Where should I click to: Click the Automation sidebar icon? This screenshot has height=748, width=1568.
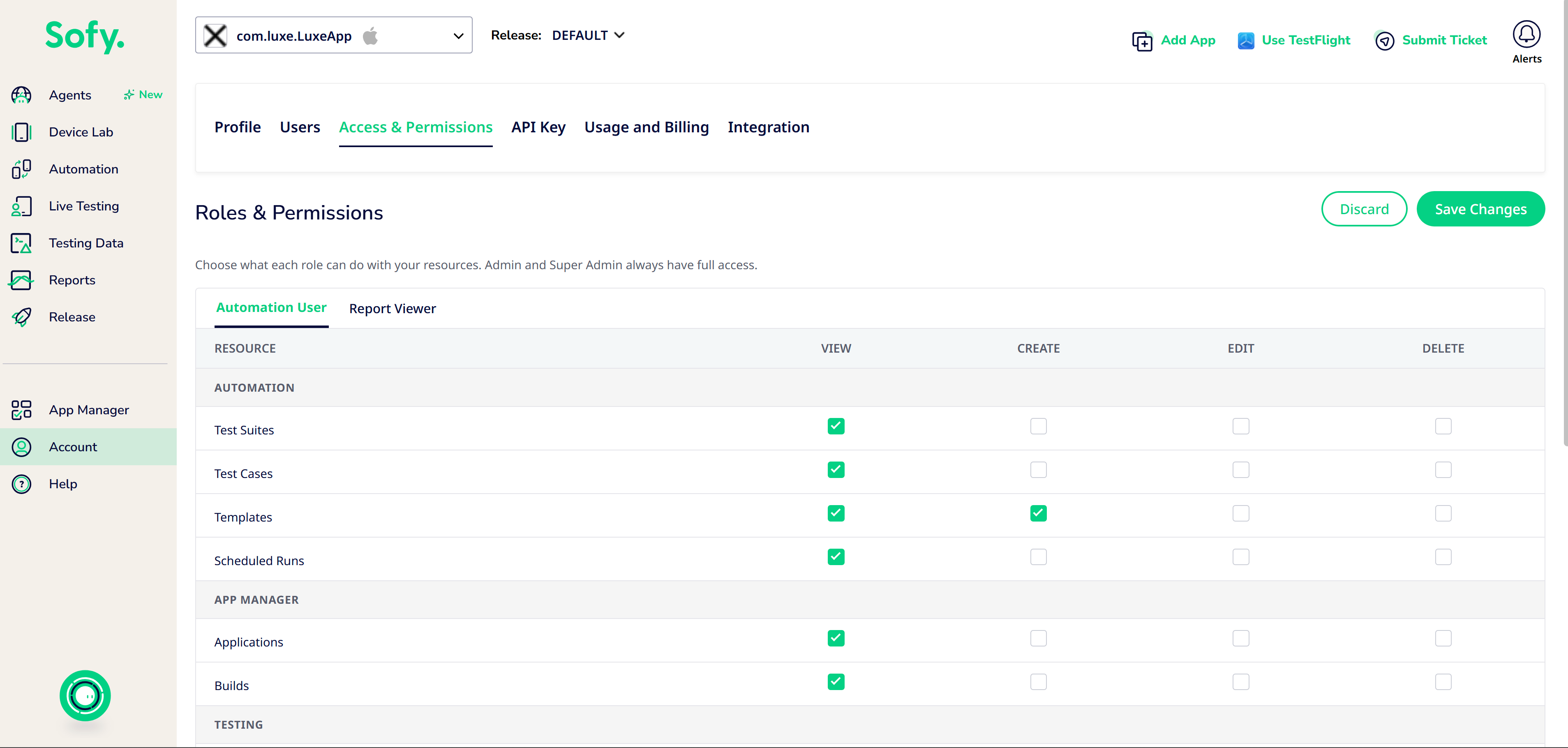[x=21, y=169]
